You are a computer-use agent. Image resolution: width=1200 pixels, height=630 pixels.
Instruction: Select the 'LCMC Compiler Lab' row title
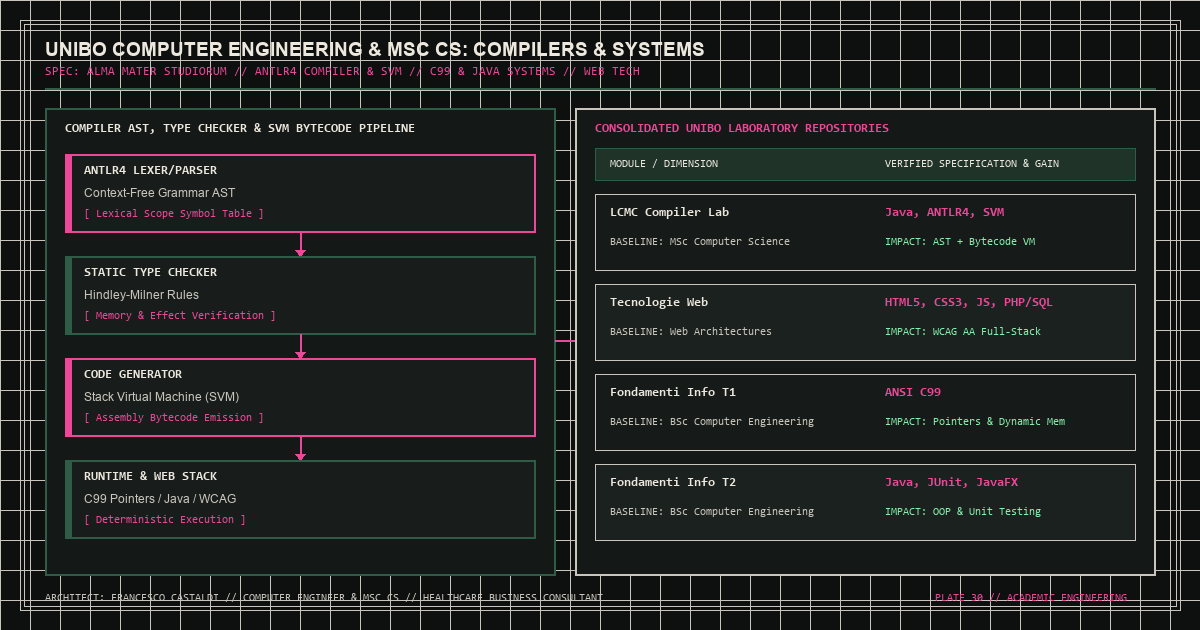click(x=670, y=212)
